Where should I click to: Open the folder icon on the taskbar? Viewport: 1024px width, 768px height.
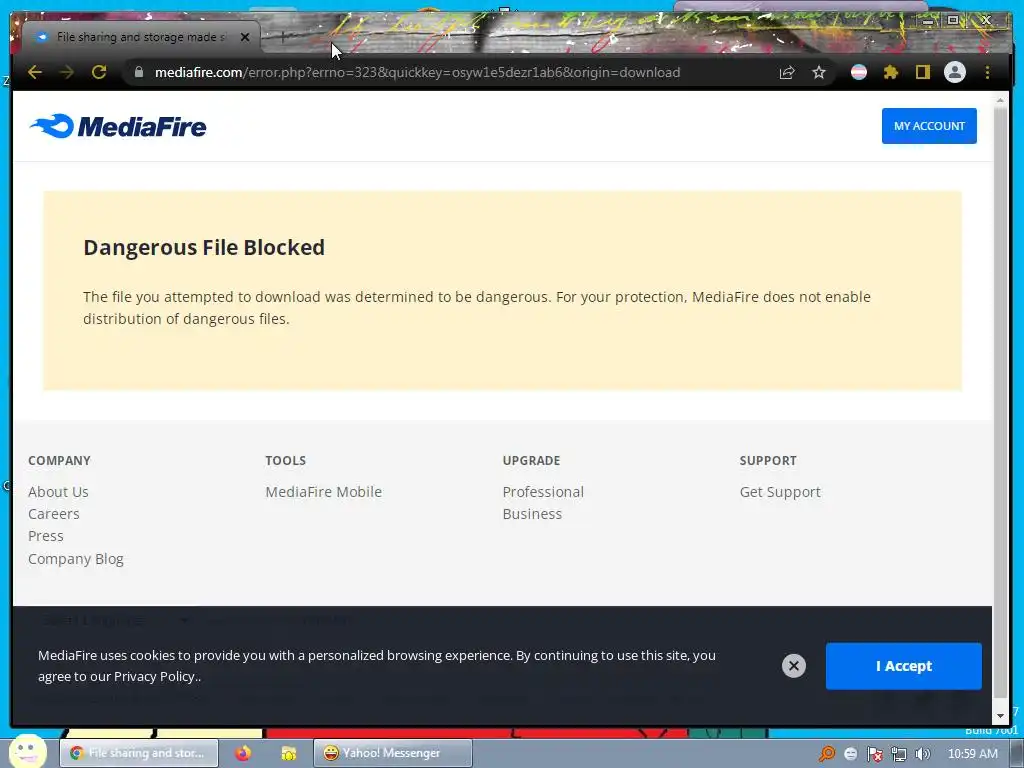(288, 753)
